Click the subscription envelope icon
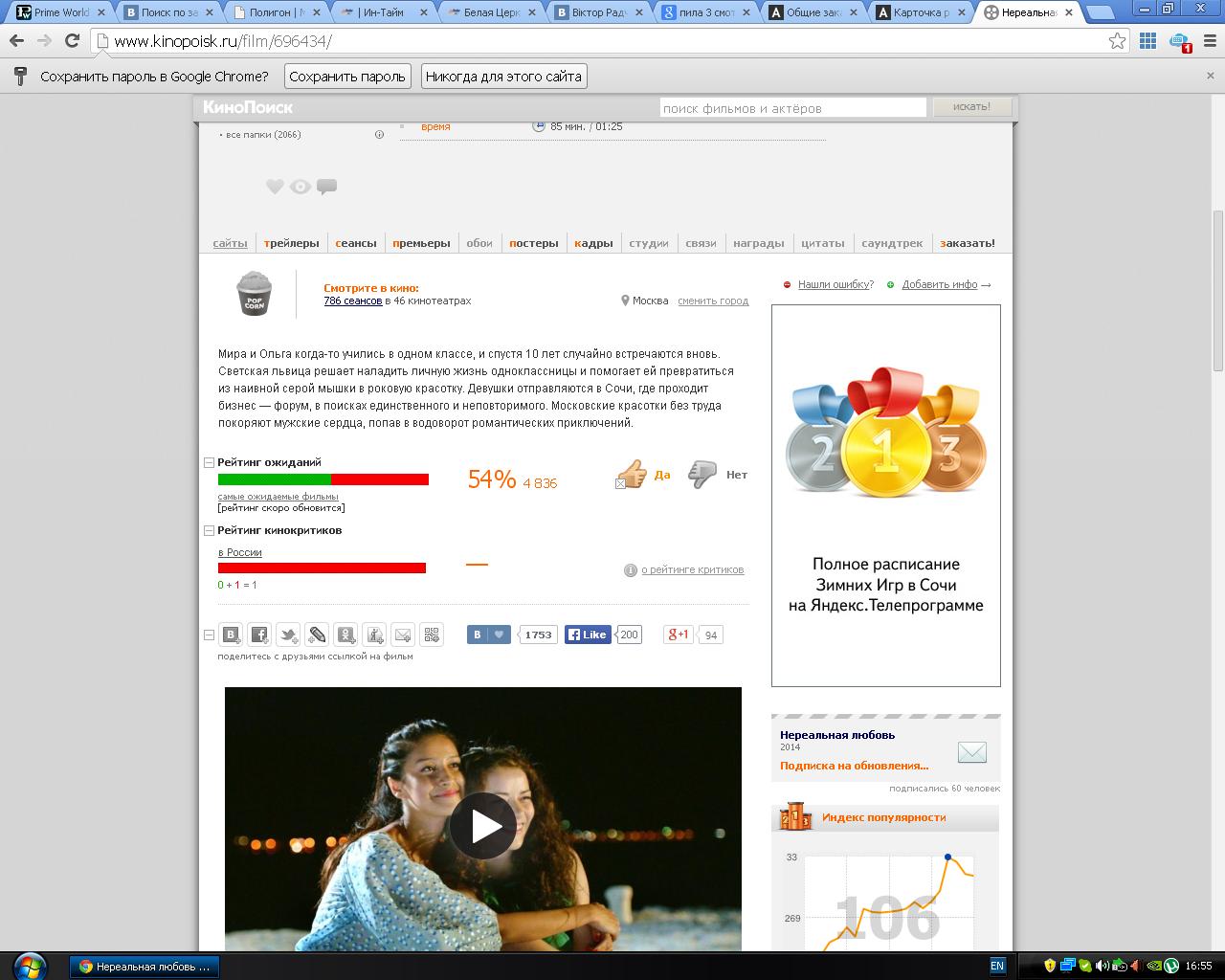 [971, 753]
